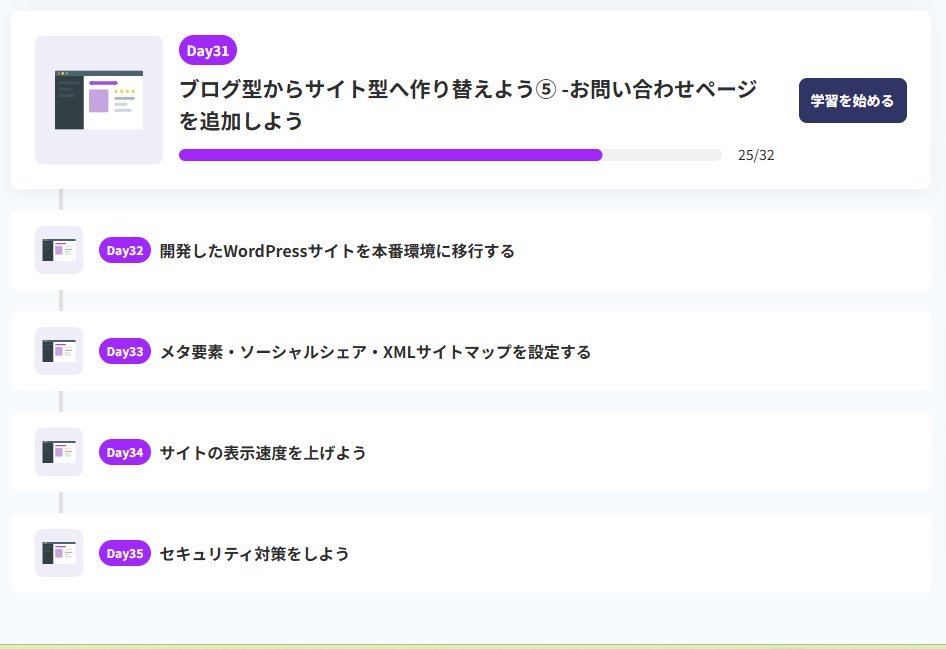Click the 学習を始める button
This screenshot has height=649, width=946.
(852, 100)
